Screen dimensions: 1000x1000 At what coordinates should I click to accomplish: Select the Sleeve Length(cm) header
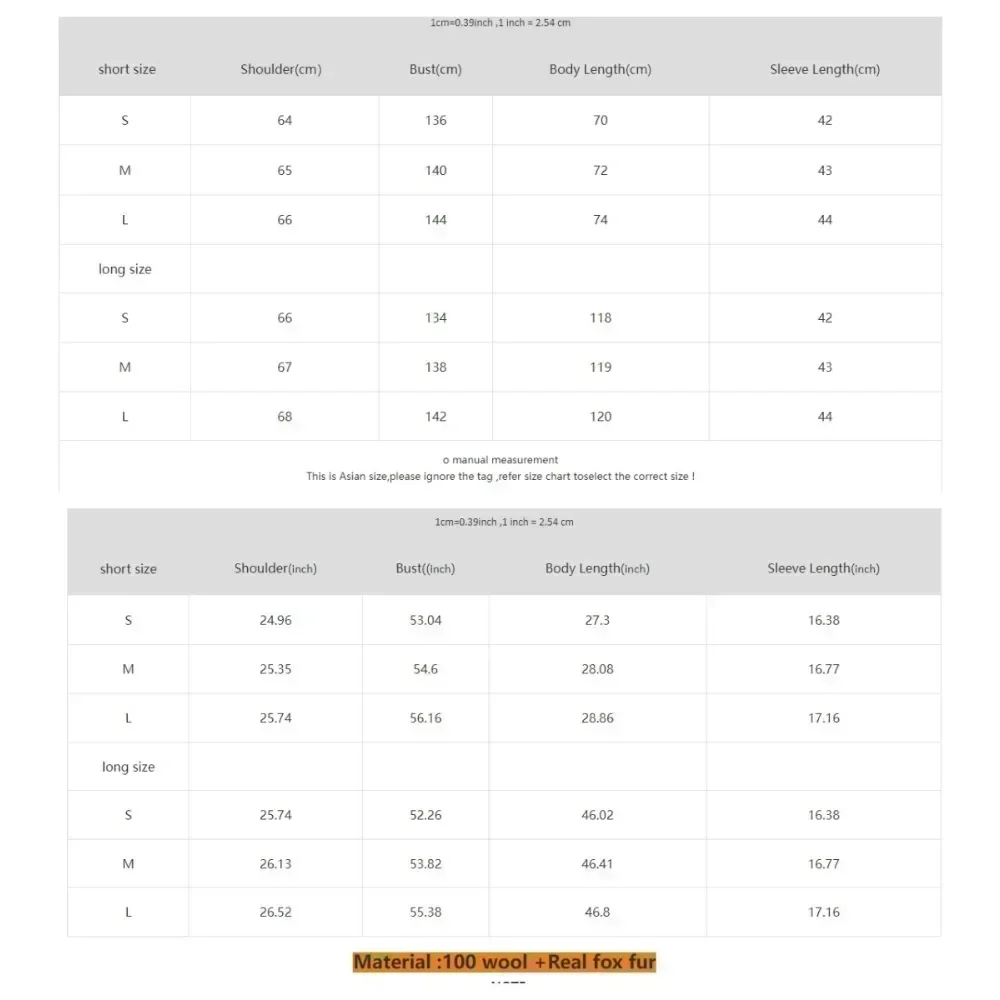pos(825,70)
